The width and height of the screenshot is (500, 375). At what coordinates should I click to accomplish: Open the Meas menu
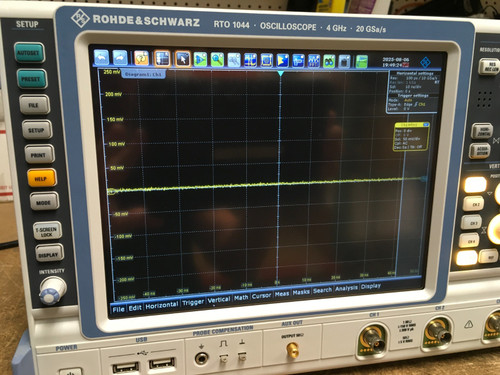pyautogui.click(x=282, y=294)
